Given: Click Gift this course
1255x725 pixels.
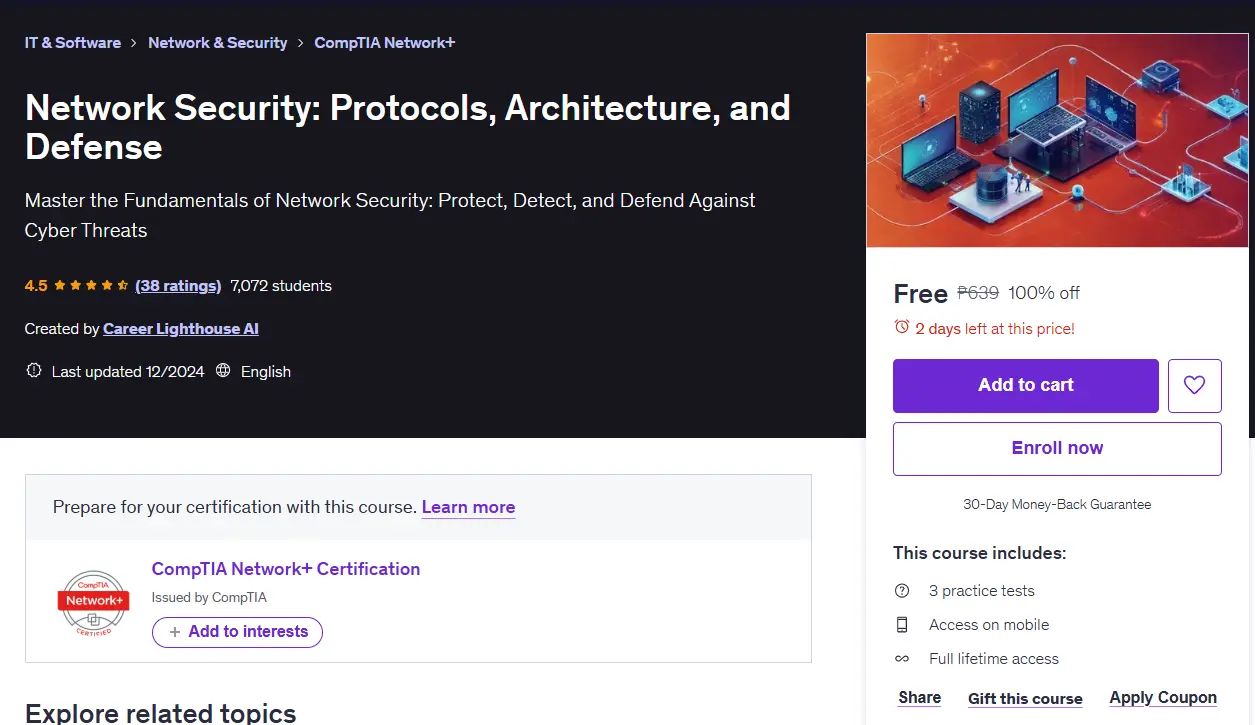Looking at the screenshot, I should (1025, 699).
